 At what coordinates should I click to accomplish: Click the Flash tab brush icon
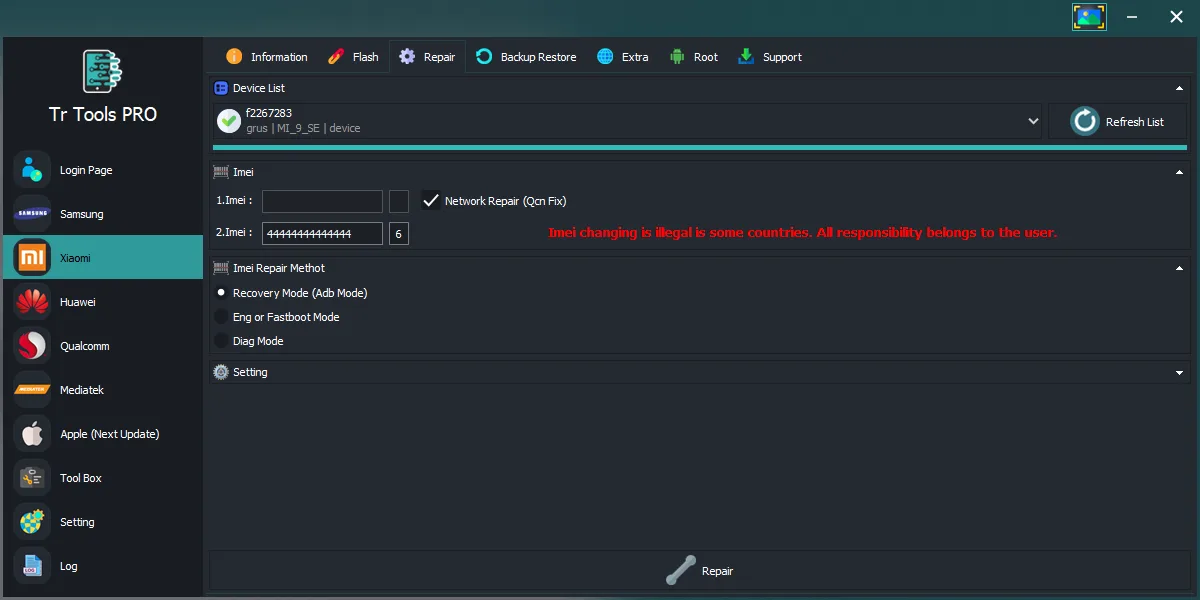[336, 56]
